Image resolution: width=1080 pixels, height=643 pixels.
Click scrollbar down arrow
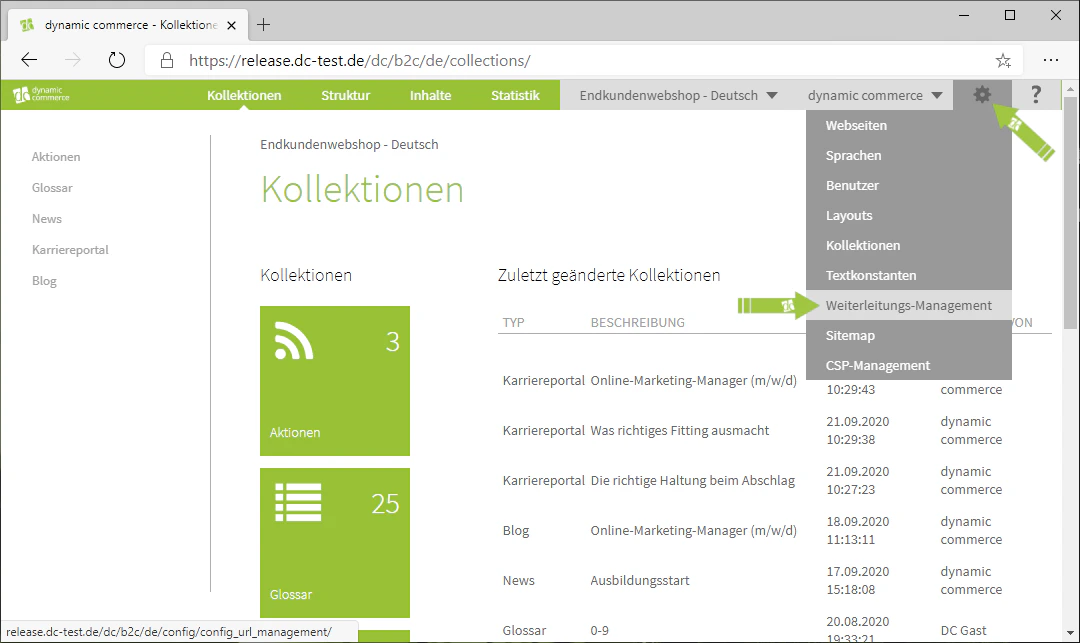1069,633
